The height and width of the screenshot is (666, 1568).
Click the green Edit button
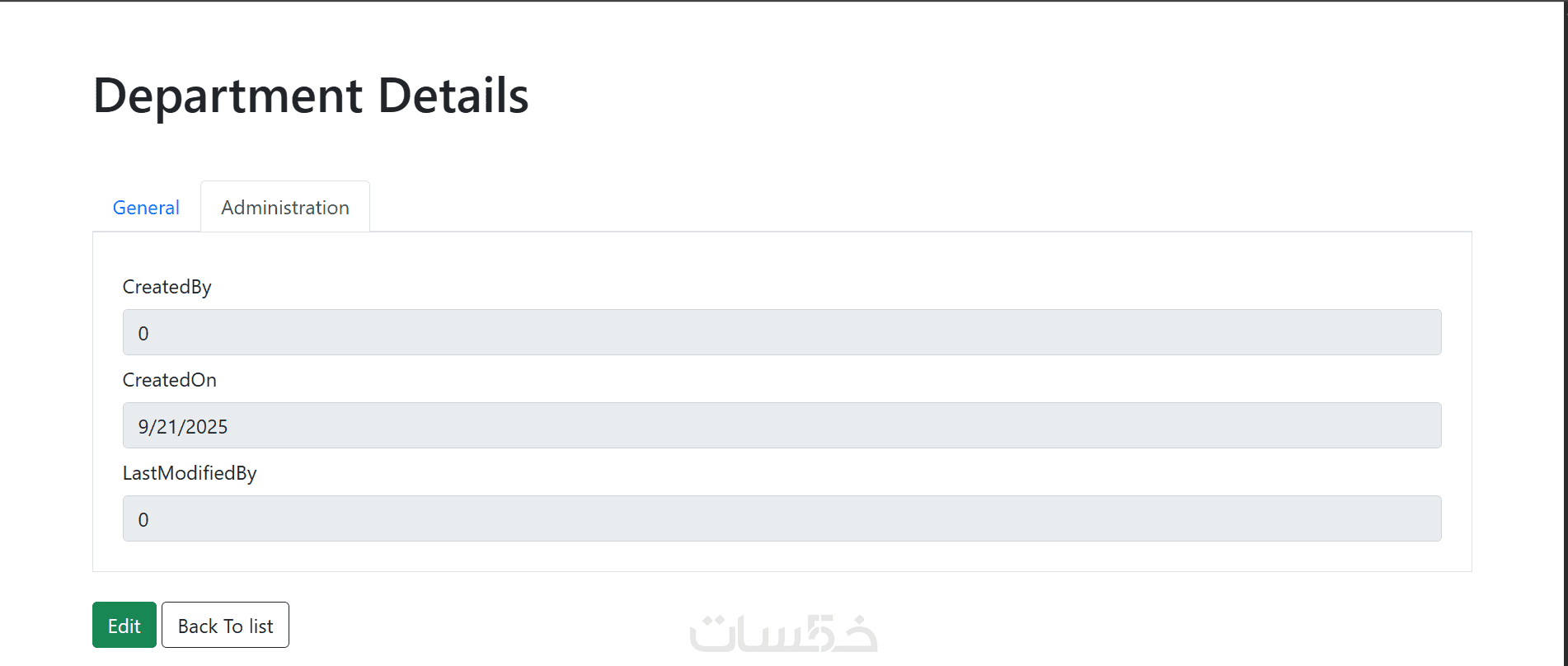pyautogui.click(x=124, y=626)
